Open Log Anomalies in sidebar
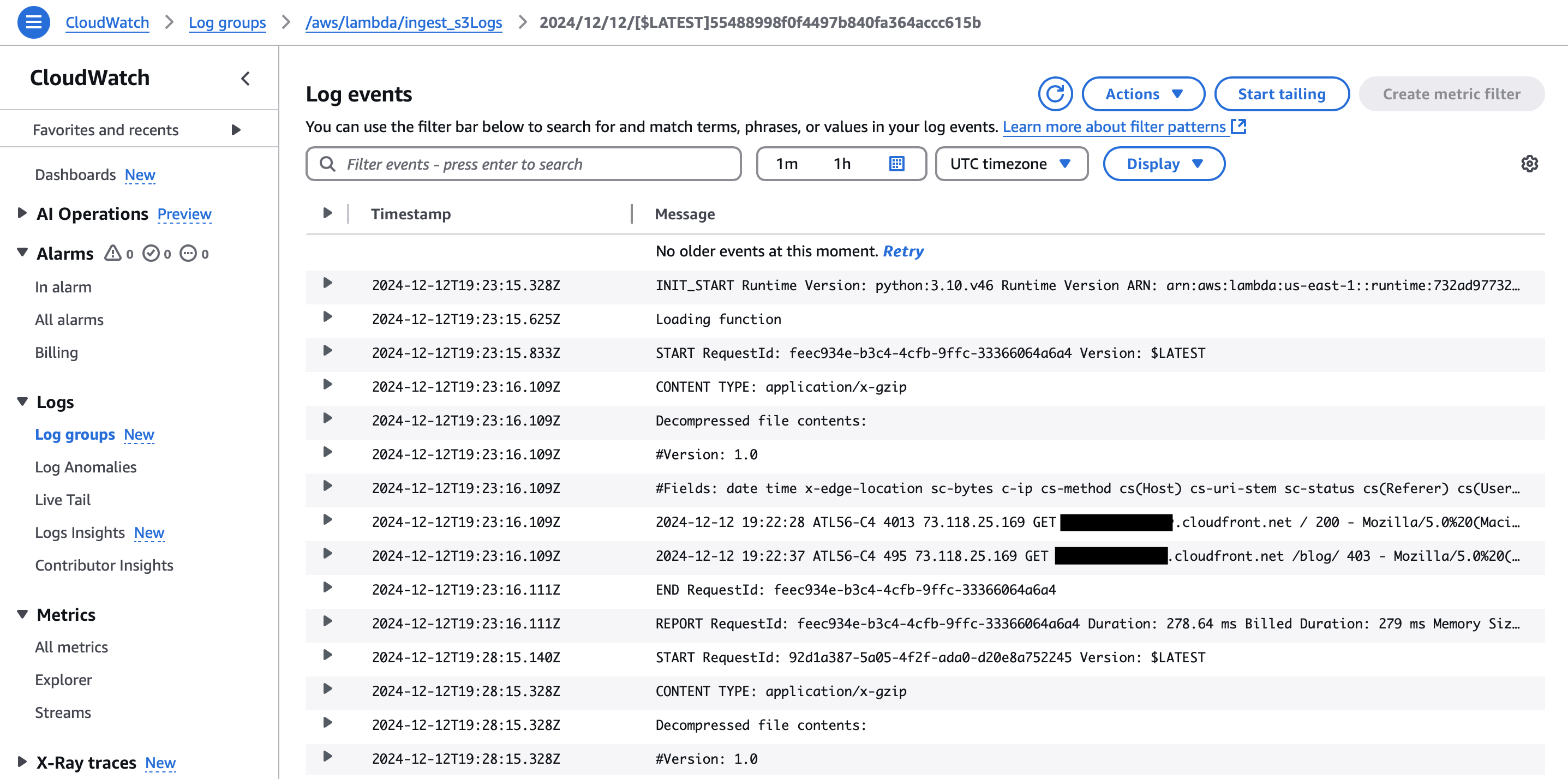This screenshot has height=779, width=1568. [85, 467]
